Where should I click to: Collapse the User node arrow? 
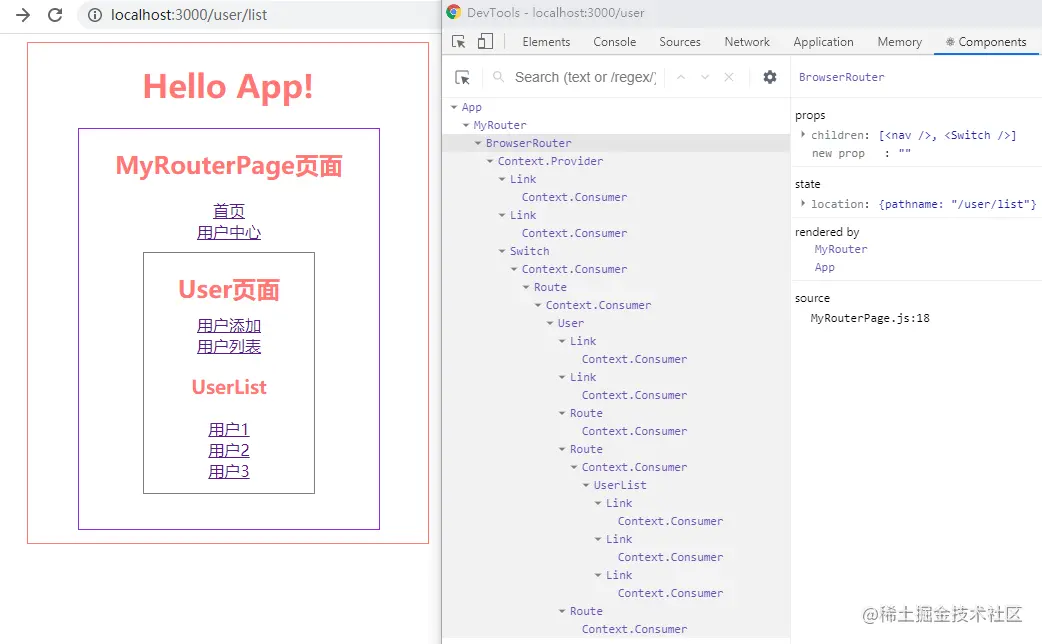coord(550,323)
